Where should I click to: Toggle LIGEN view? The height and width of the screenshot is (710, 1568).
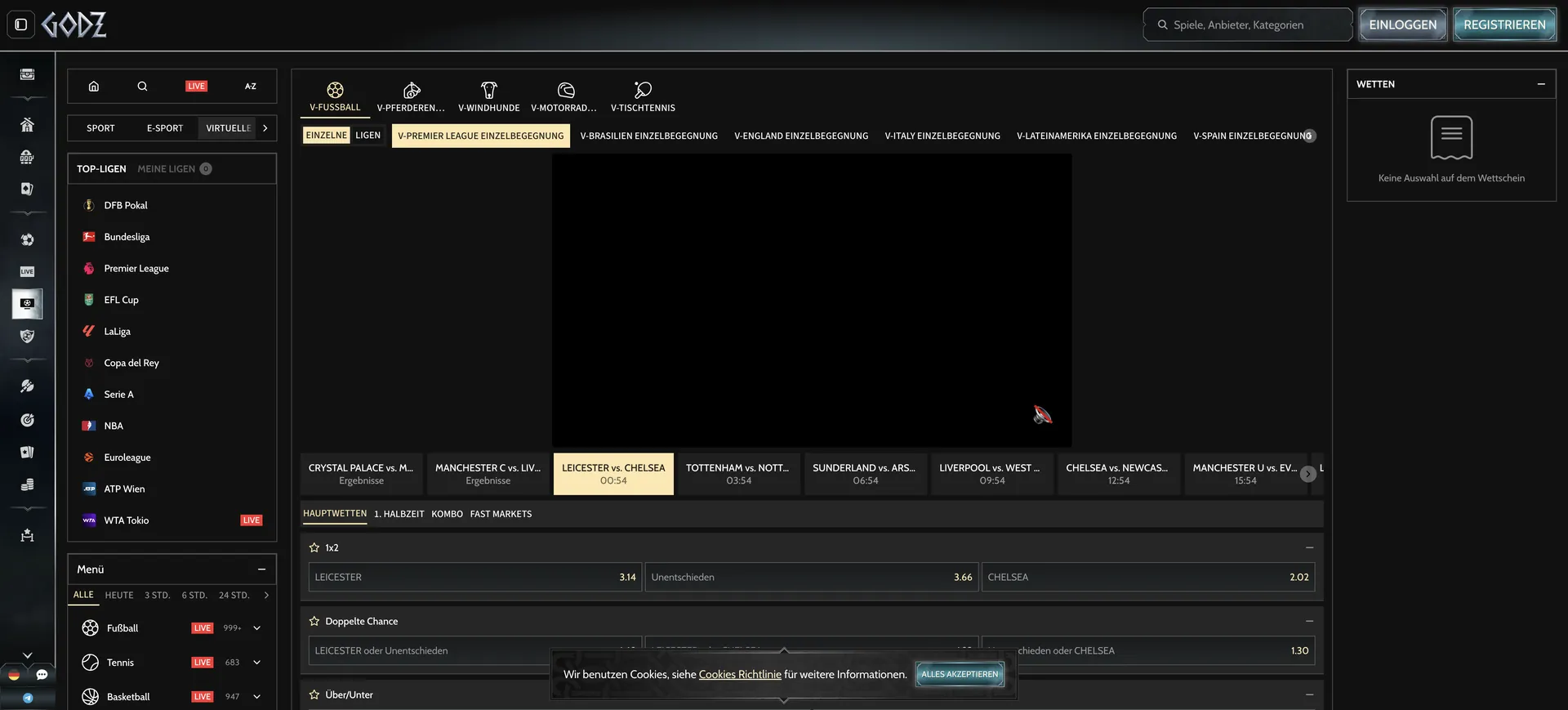click(368, 136)
